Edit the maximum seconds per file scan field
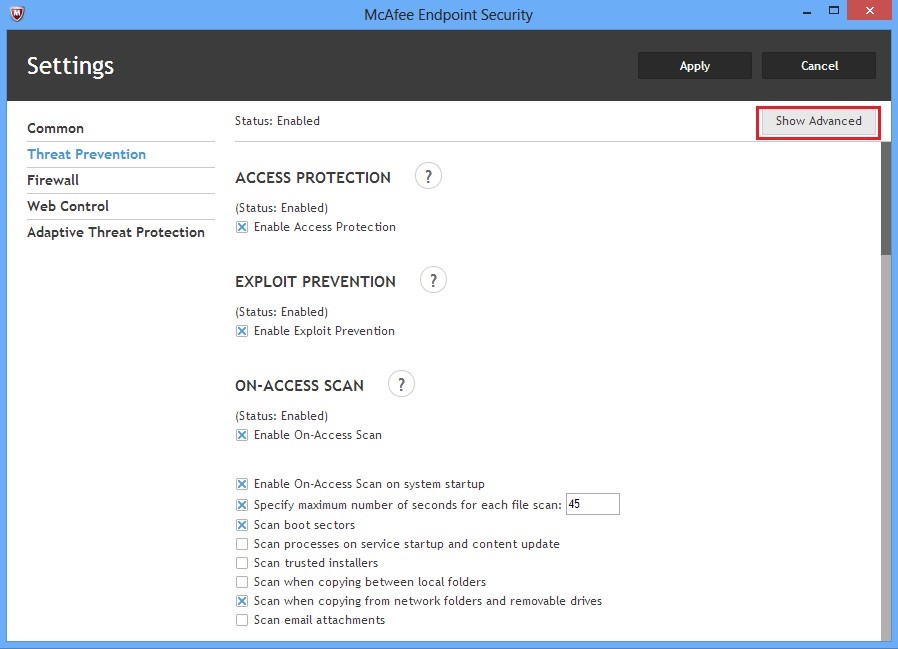The image size is (898, 649). pyautogui.click(x=593, y=504)
